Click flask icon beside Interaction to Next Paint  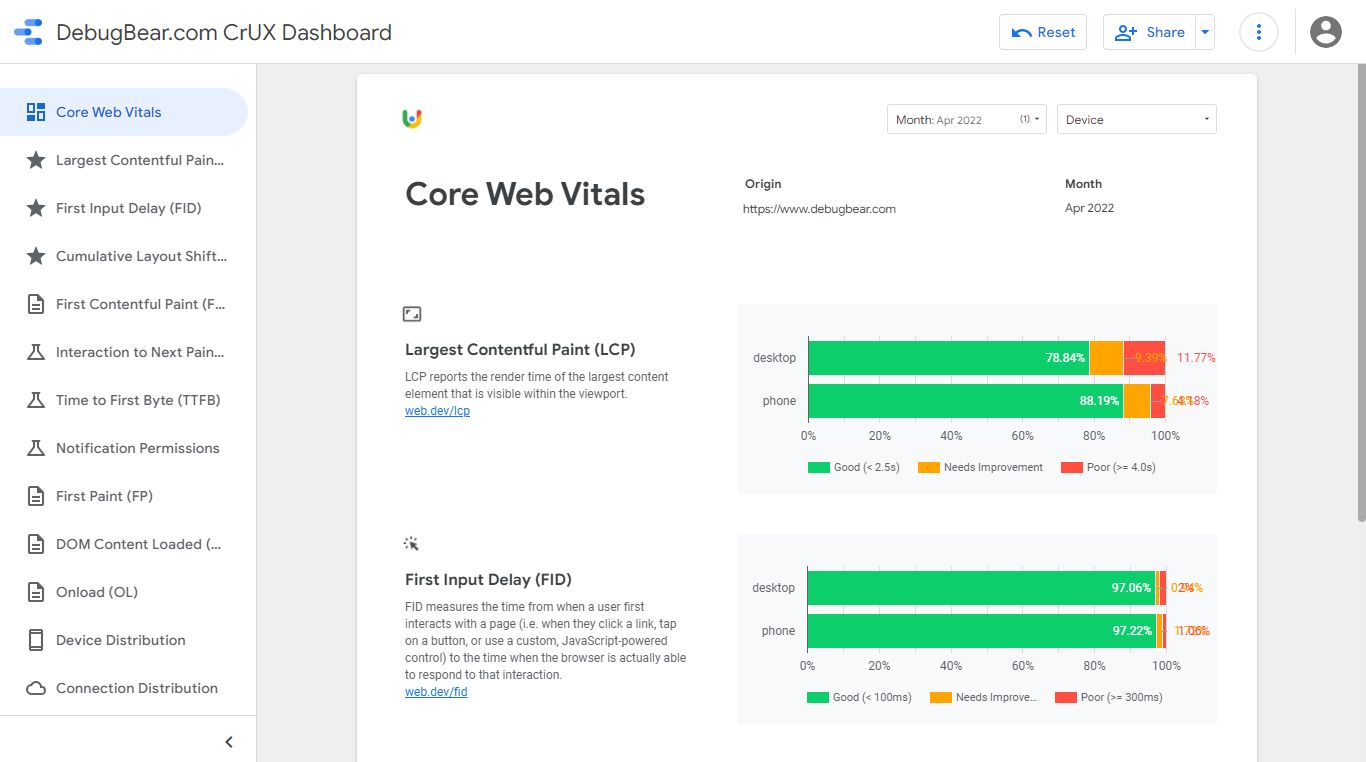point(36,352)
